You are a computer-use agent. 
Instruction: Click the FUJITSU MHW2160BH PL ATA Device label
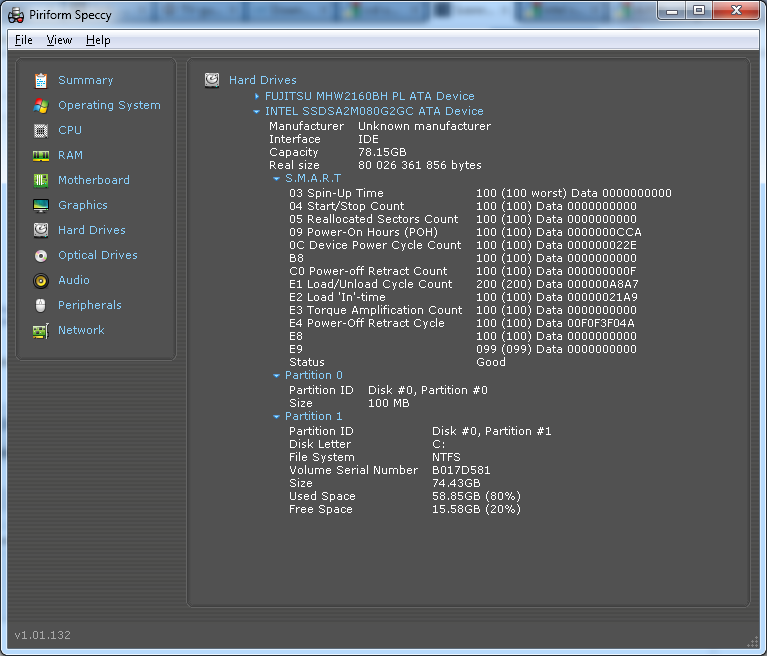370,96
